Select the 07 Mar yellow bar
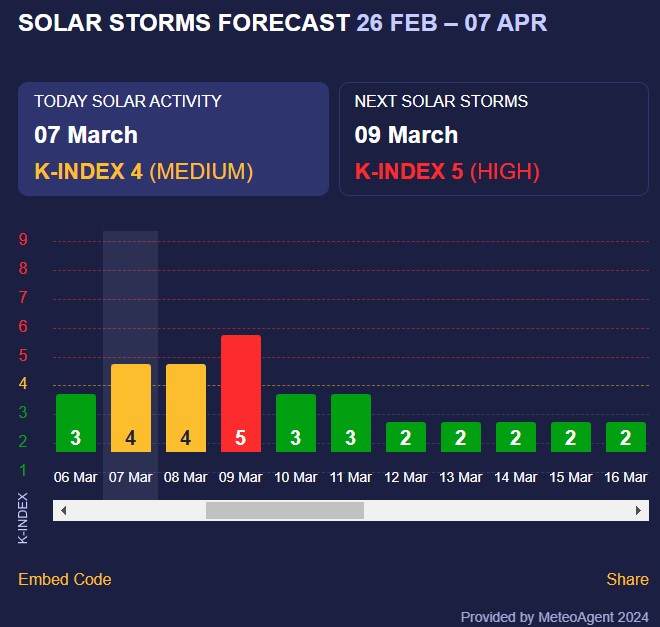The height and width of the screenshot is (627, 660). pyautogui.click(x=131, y=408)
